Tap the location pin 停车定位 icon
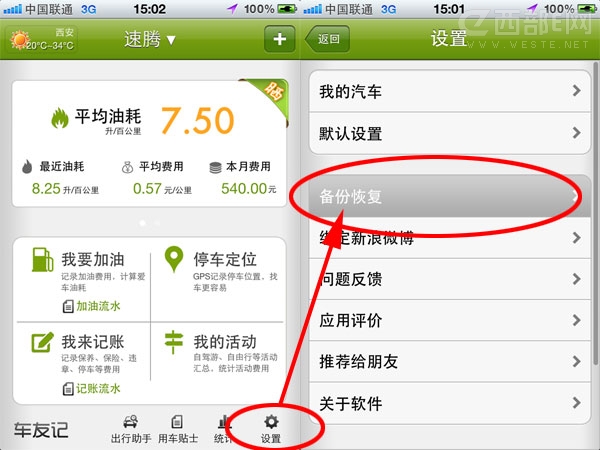Screen dimensions: 600x450 pyautogui.click(x=174, y=259)
